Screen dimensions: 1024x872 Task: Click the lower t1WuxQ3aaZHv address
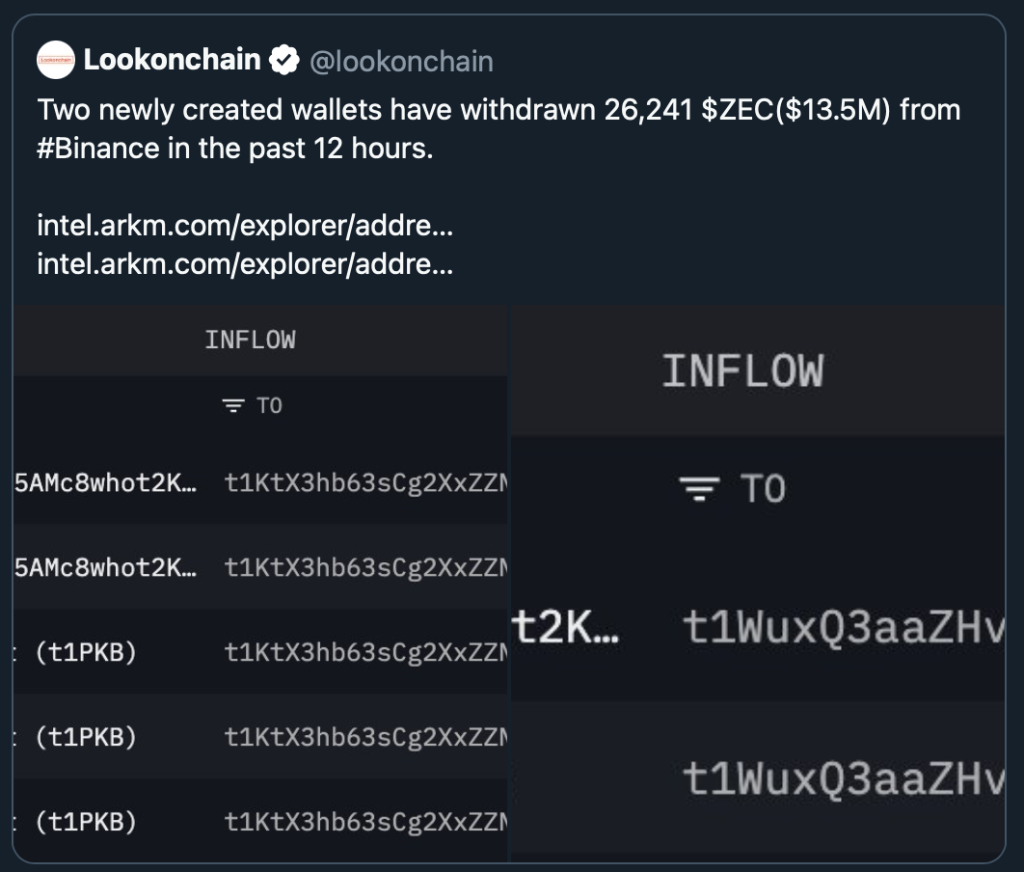(843, 780)
